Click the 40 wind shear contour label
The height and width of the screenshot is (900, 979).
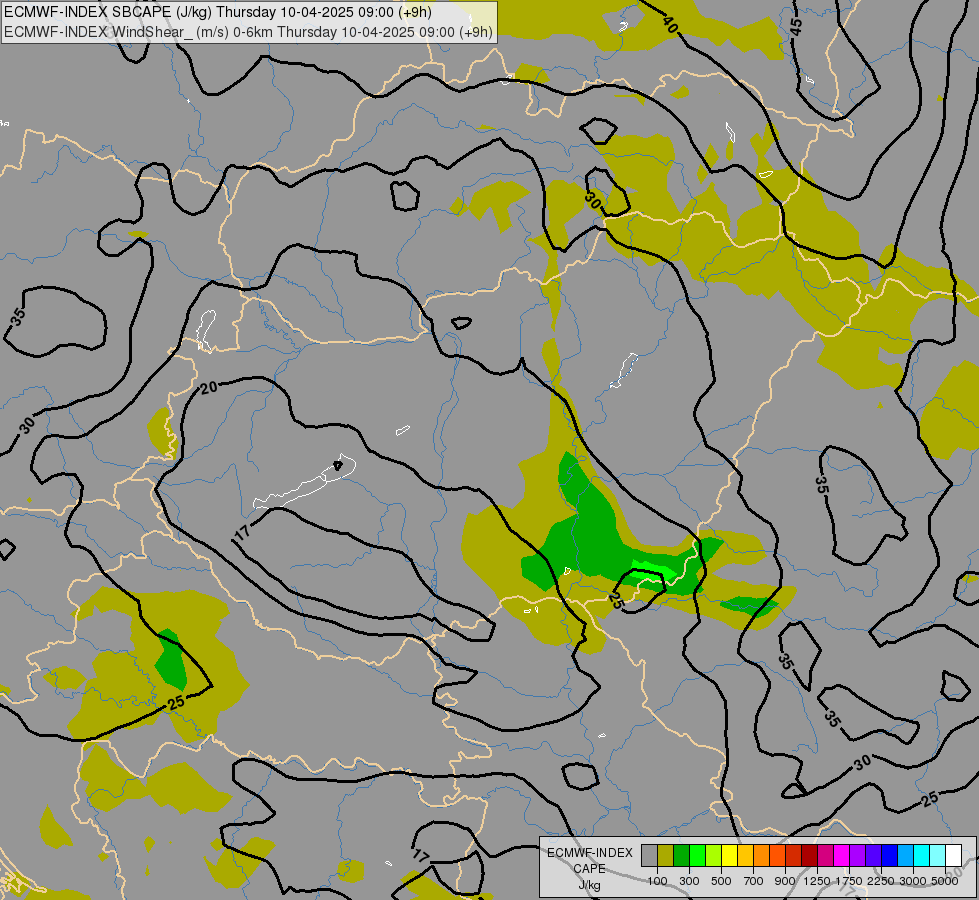(x=670, y=24)
